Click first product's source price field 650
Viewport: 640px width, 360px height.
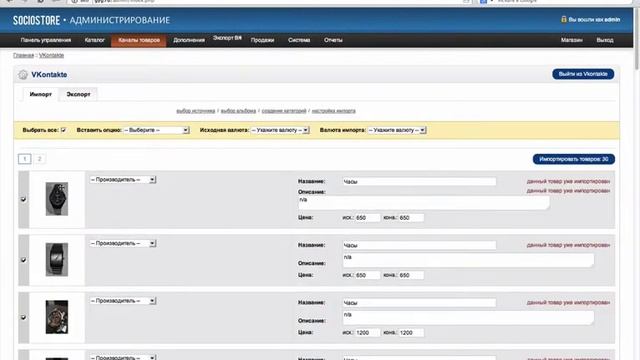pos(367,218)
